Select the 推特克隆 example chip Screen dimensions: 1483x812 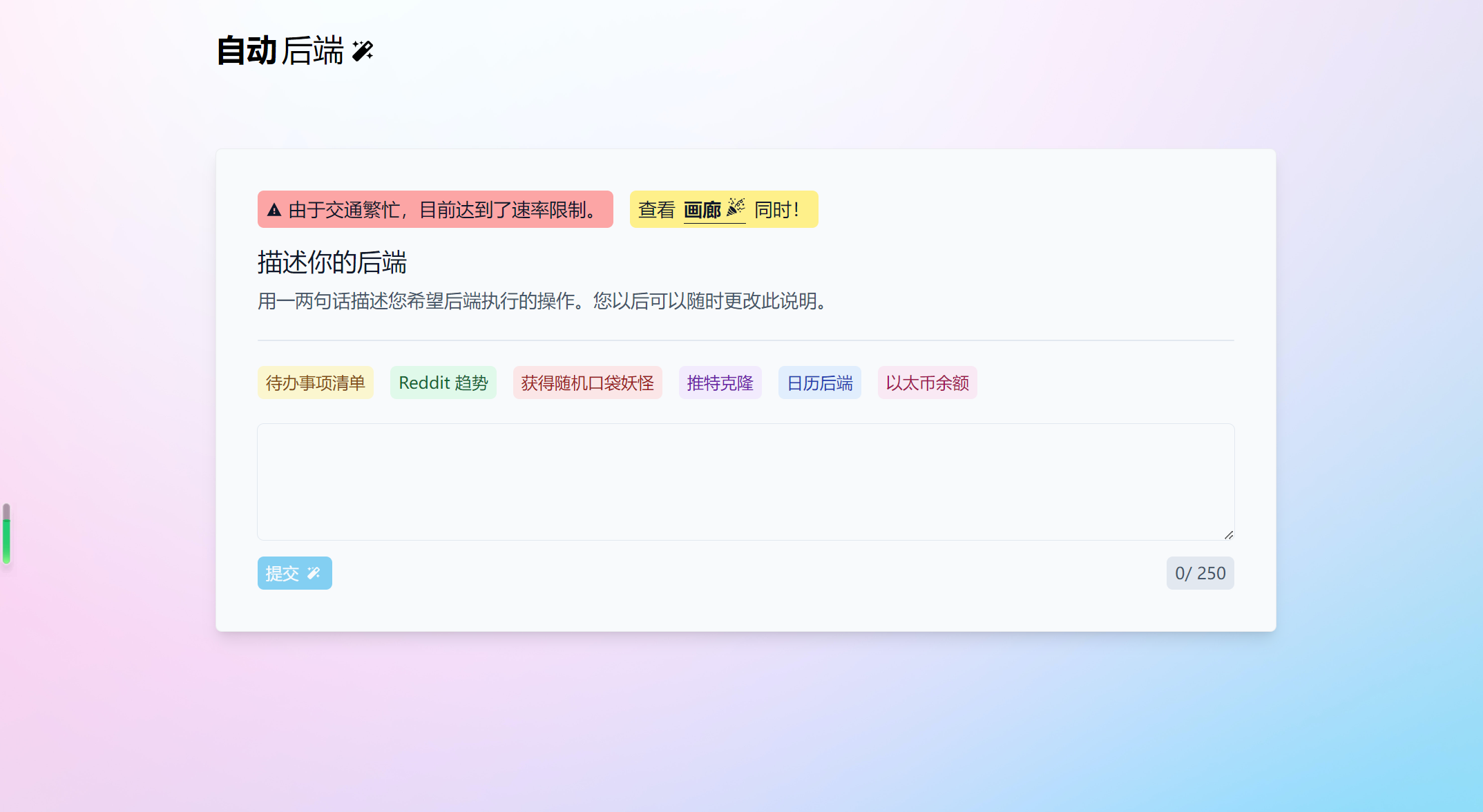720,383
